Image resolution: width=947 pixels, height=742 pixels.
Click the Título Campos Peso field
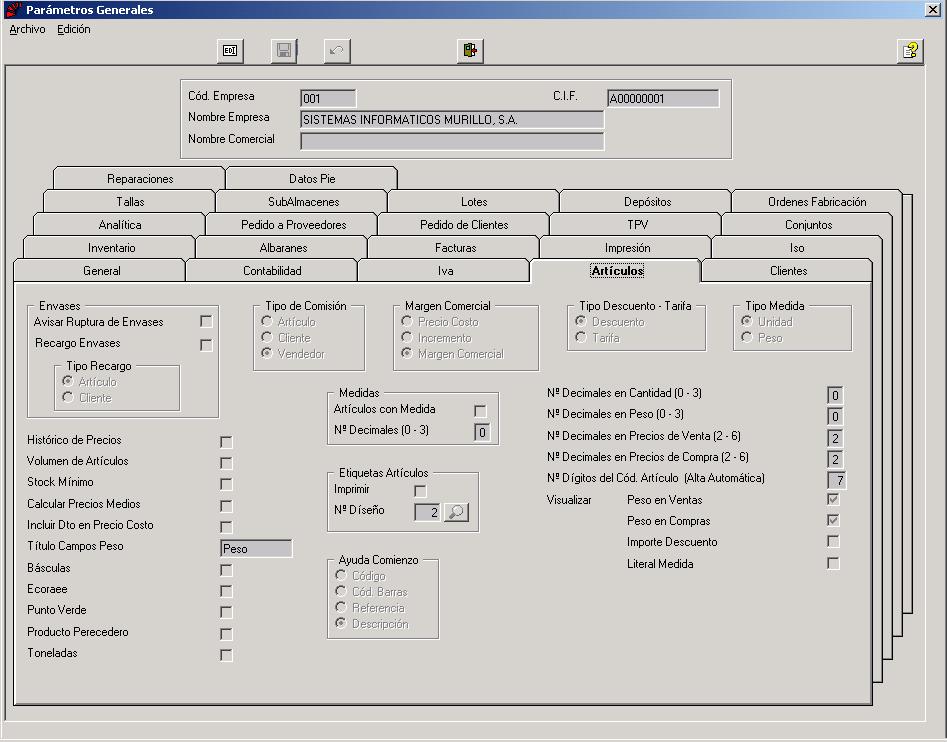256,548
